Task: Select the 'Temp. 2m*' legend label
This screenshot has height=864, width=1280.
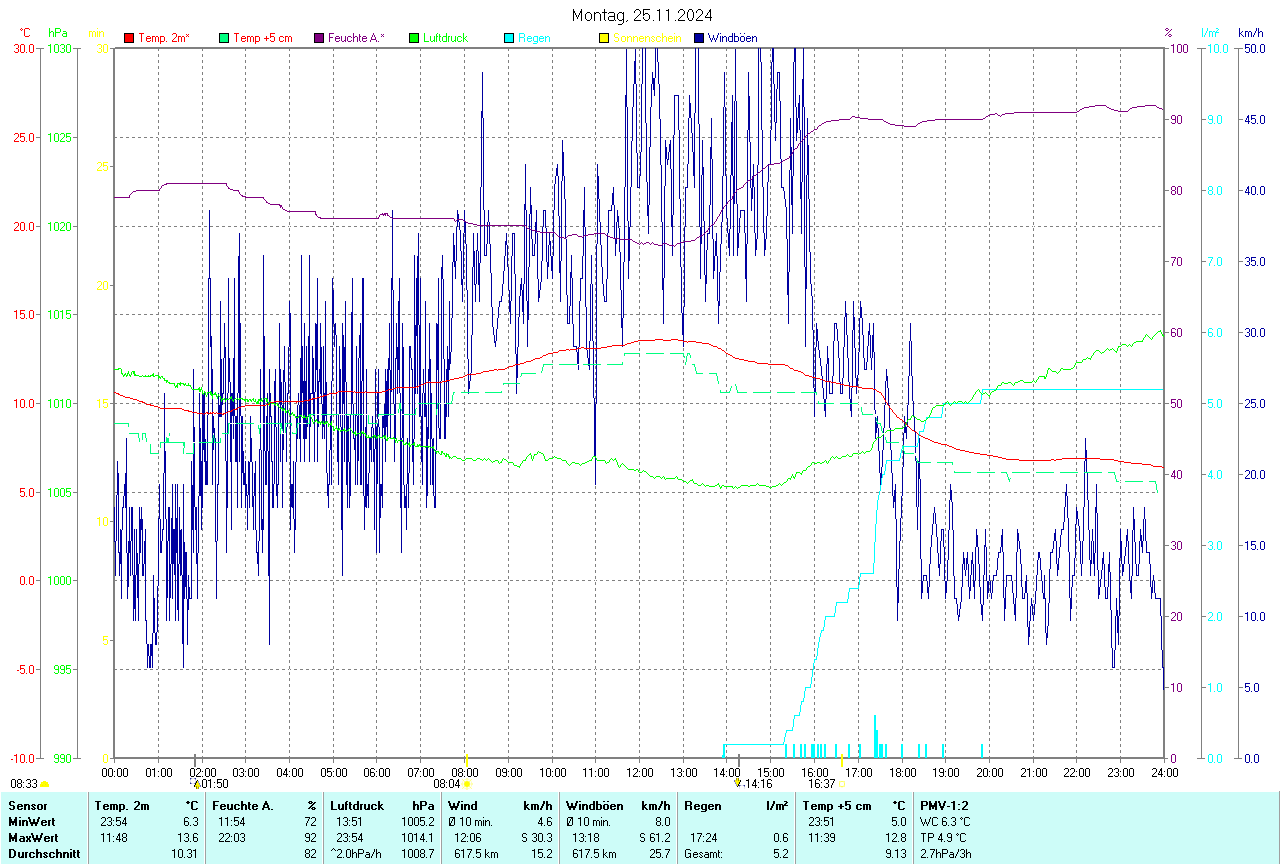Action: [164, 38]
